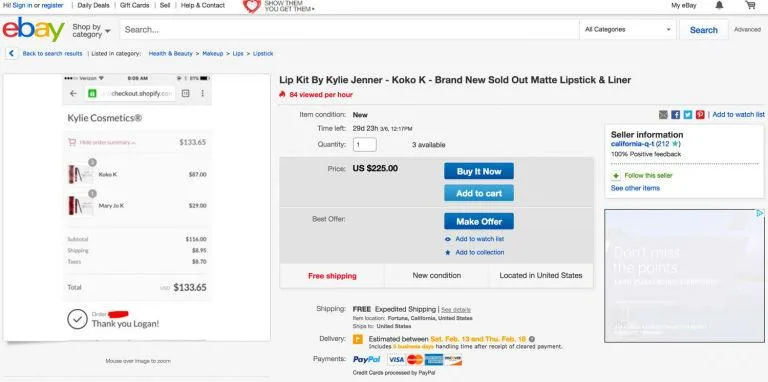768x382 pixels.
Task: Open Gift Cards from top menu
Action: tap(134, 5)
